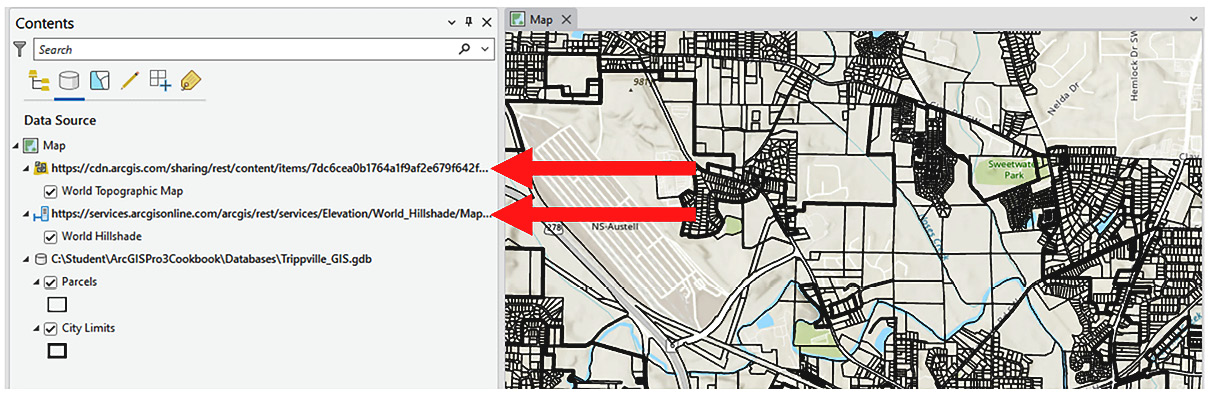Choose List By Labeling tag icon
This screenshot has width=1211, height=399.
tap(190, 81)
